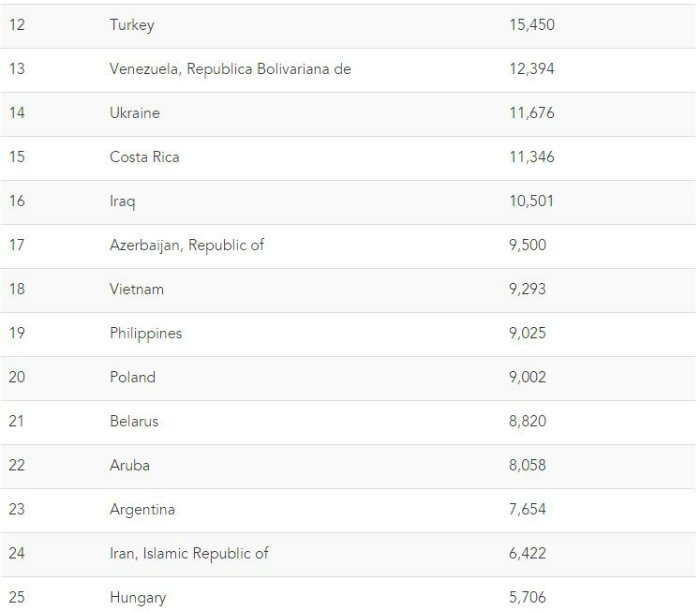Select the Belarus country cell
The width and height of the screenshot is (700, 612).
(x=134, y=421)
